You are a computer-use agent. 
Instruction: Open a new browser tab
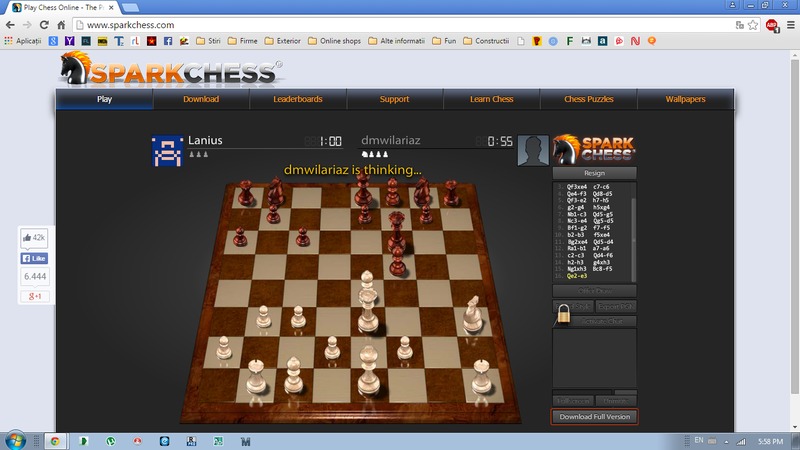pyautogui.click(x=130, y=8)
